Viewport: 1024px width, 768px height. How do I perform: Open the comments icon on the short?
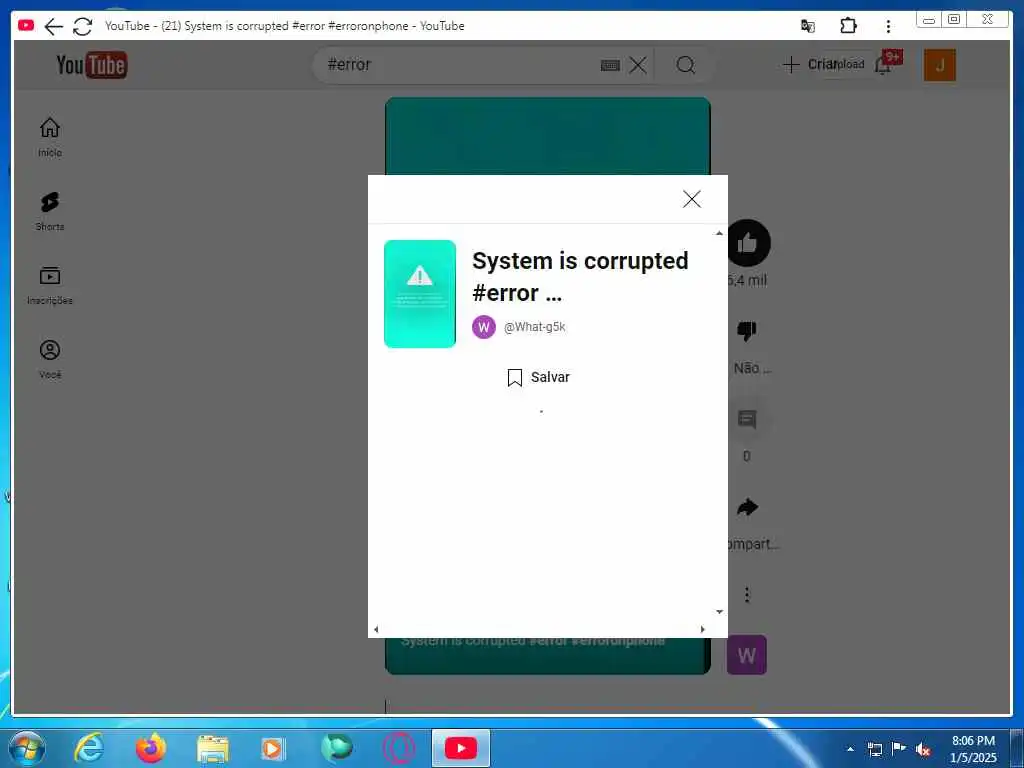point(746,419)
